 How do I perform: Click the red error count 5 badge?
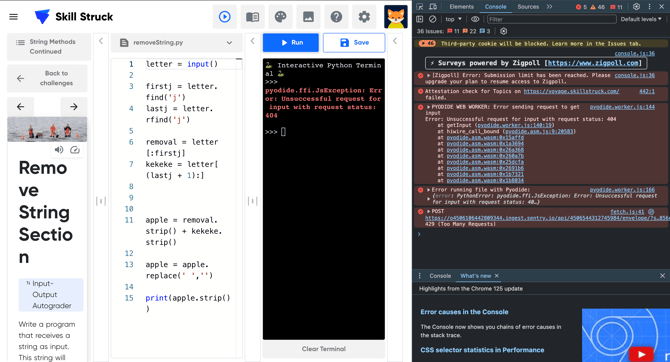pos(581,7)
